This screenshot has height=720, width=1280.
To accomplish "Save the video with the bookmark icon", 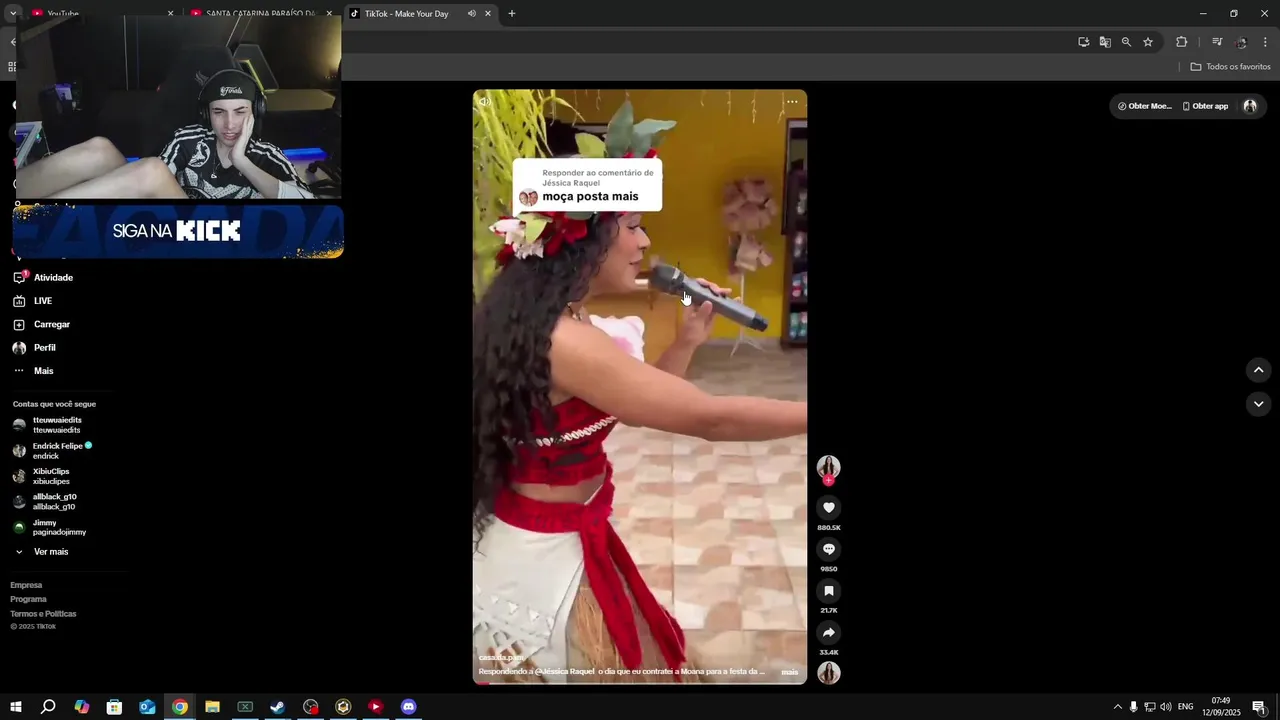I will tap(828, 591).
